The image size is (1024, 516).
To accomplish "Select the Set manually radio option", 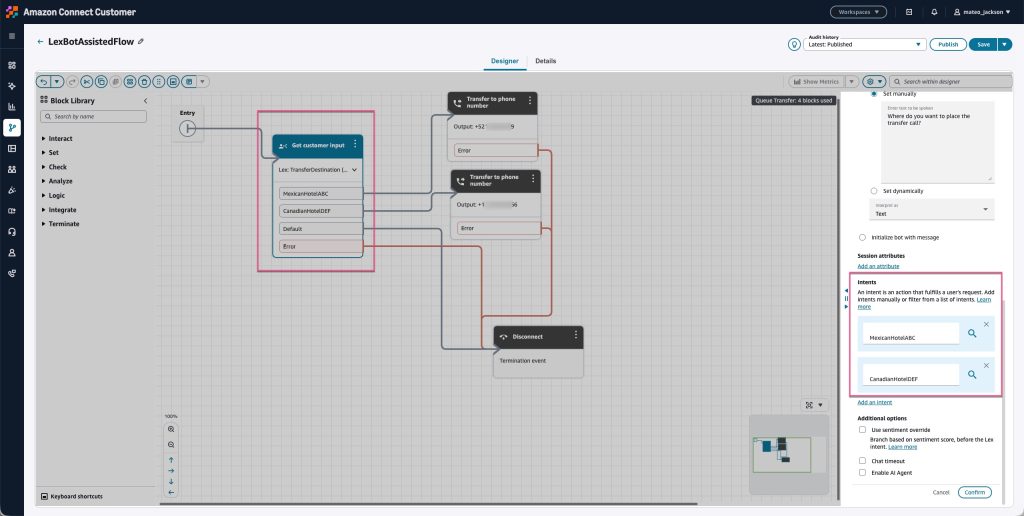I will [x=874, y=94].
